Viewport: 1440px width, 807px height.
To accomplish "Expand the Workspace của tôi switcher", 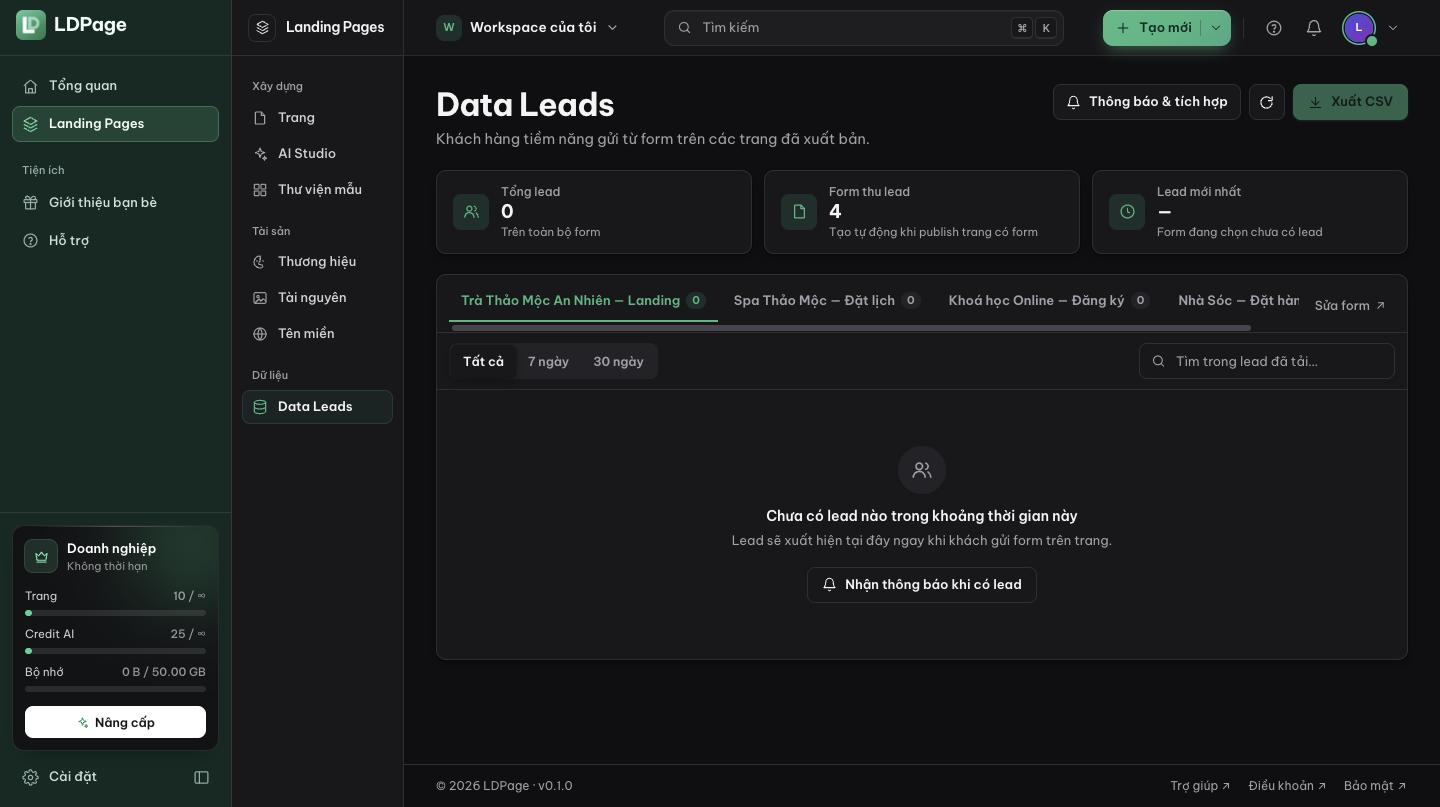I will tap(528, 28).
